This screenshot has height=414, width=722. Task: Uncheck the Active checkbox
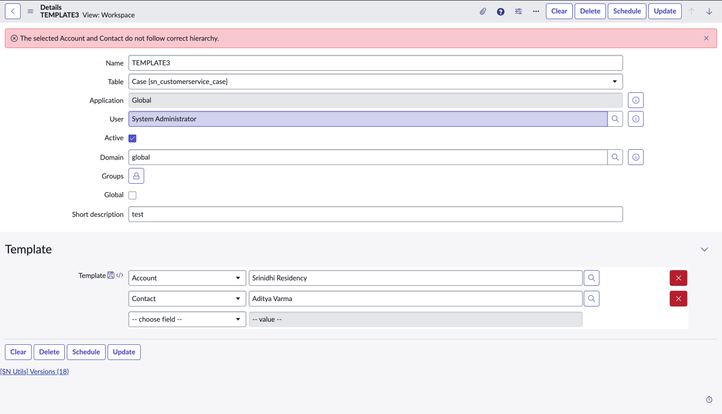[132, 138]
